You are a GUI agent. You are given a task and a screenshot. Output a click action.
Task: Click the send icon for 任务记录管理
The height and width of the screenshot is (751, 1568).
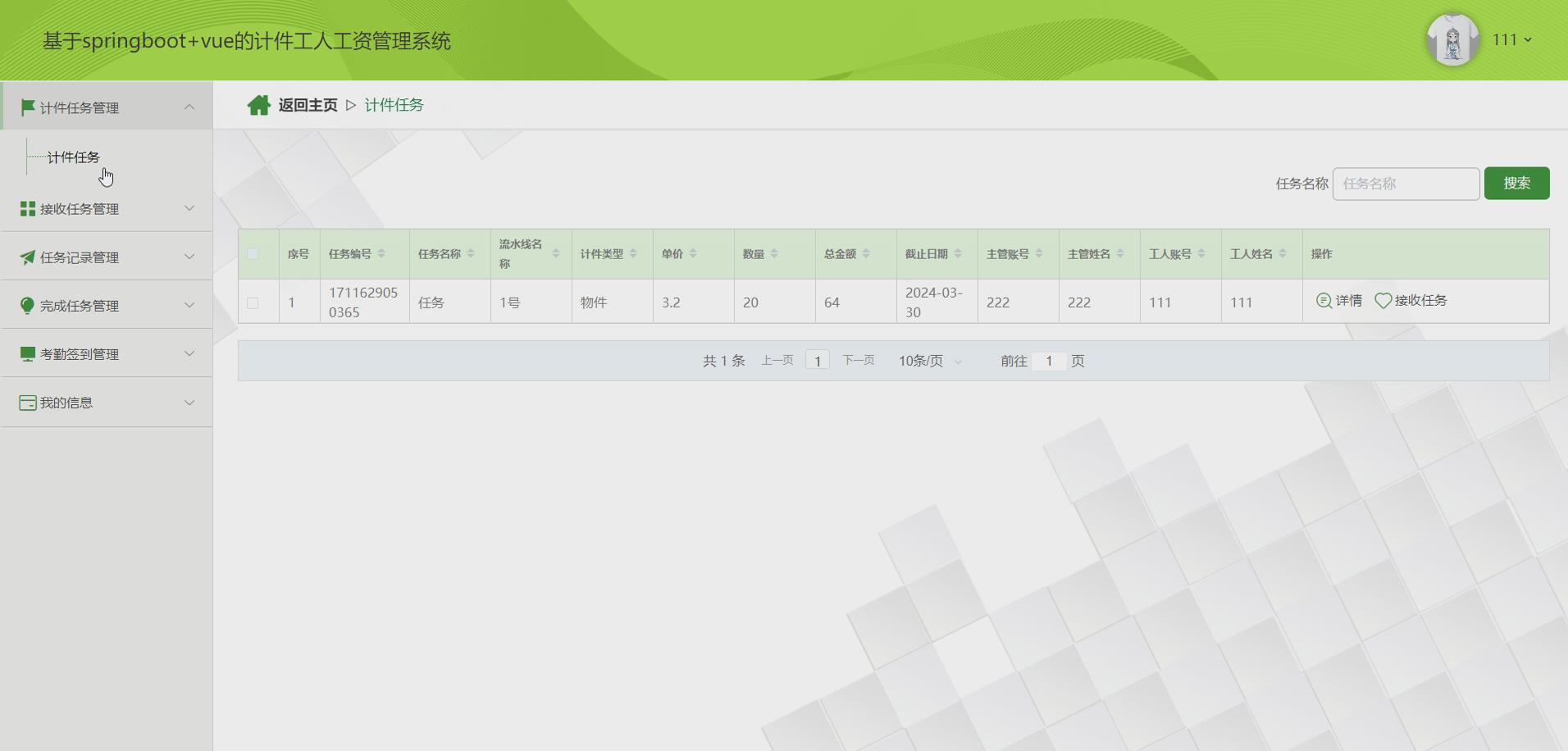point(26,257)
